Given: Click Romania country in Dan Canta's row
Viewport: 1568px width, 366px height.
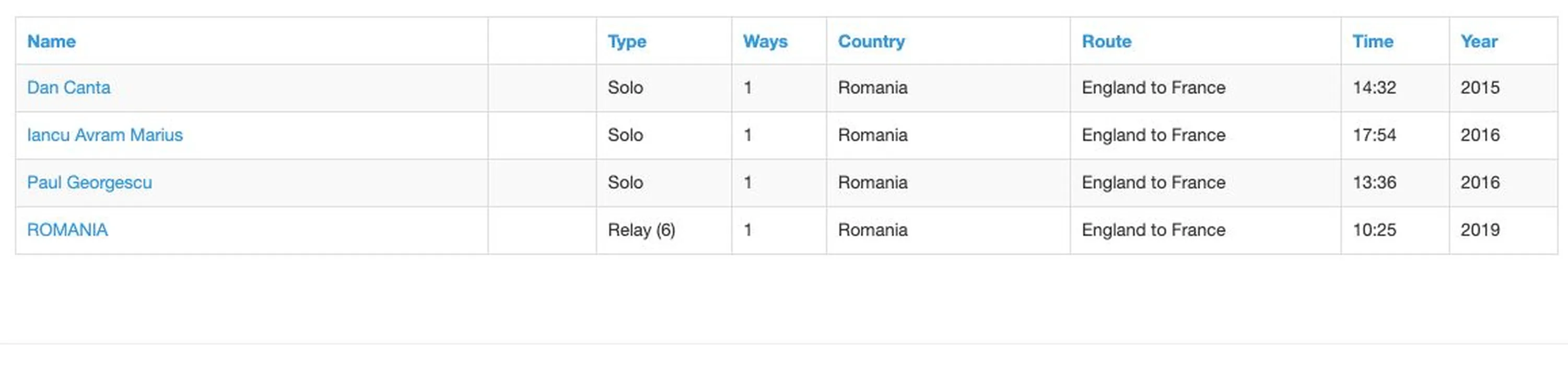Looking at the screenshot, I should pos(872,88).
